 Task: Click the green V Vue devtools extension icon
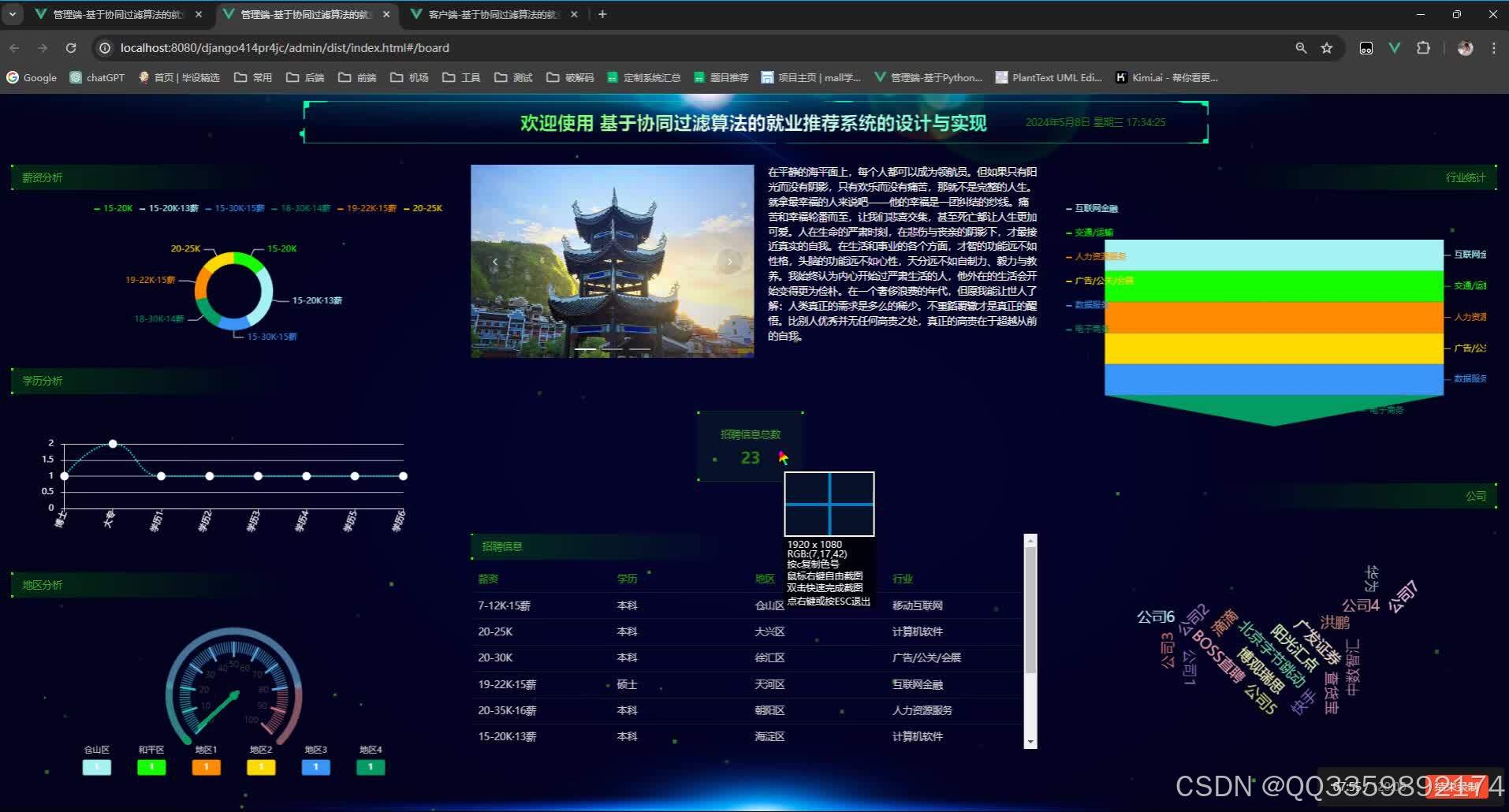1395,48
